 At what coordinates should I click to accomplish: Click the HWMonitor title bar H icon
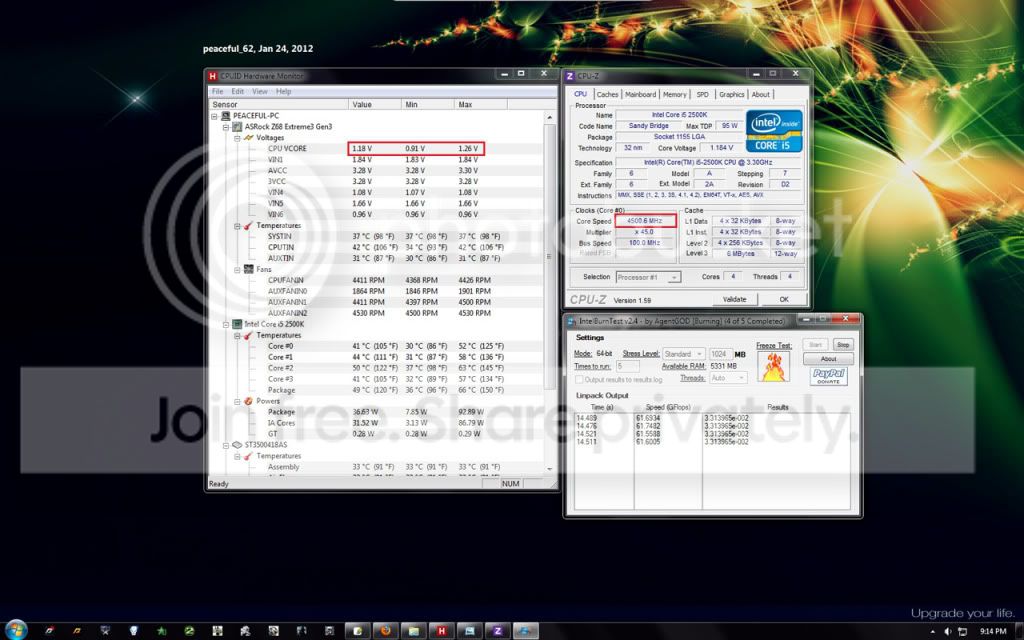coord(213,76)
